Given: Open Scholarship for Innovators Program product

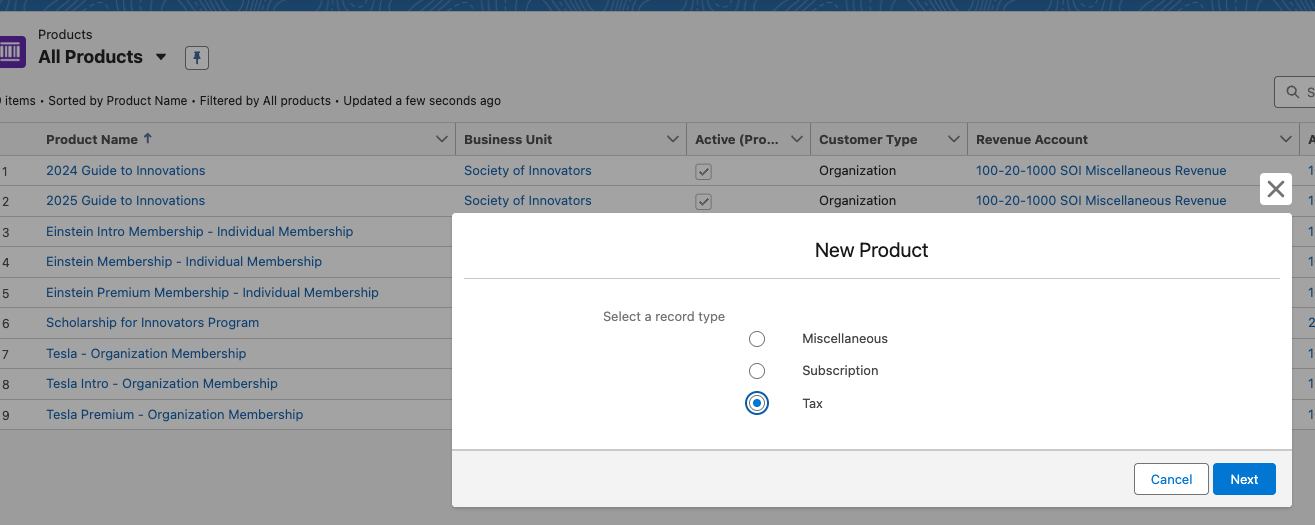Looking at the screenshot, I should click(x=152, y=322).
